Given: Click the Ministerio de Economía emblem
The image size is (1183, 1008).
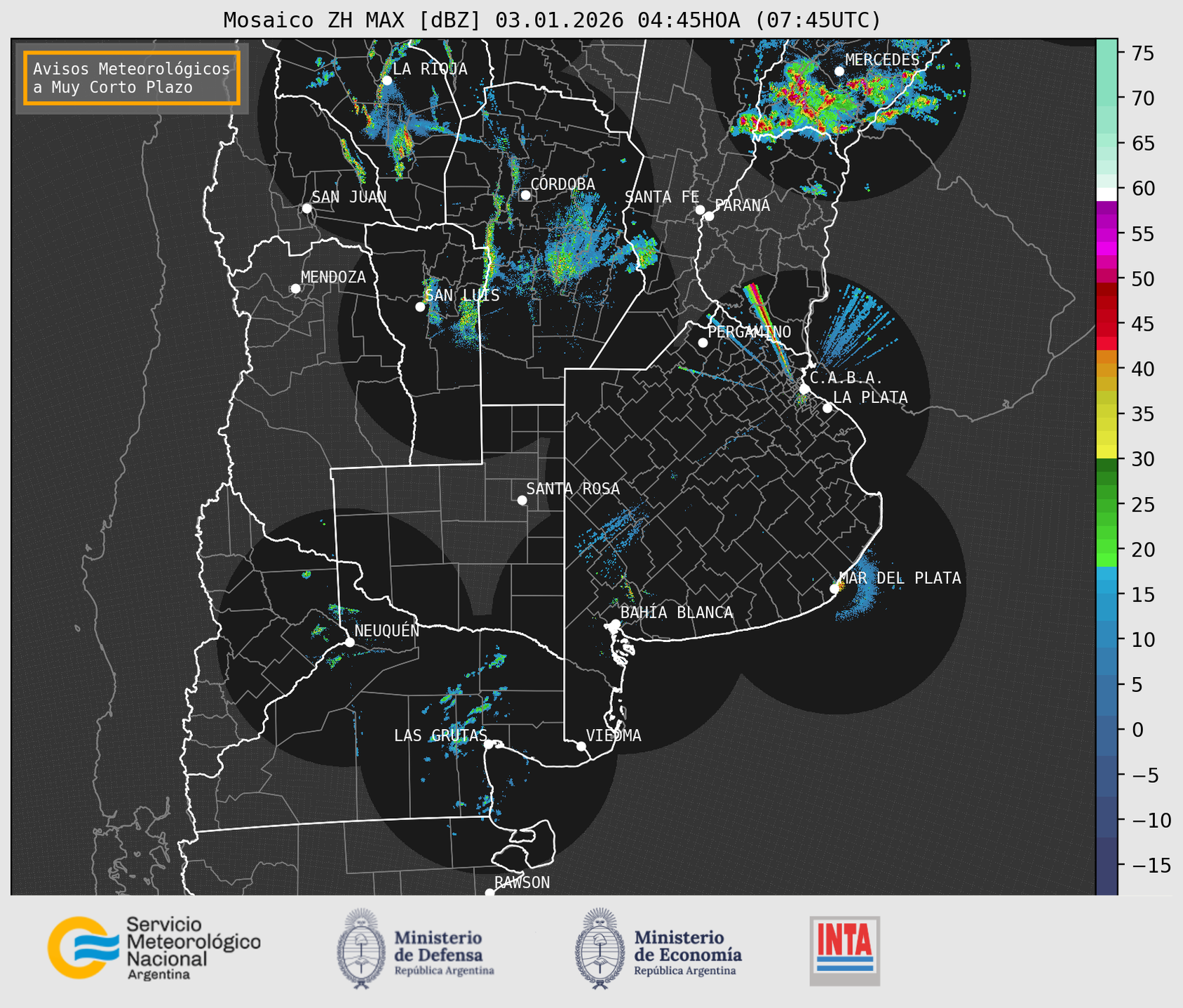Looking at the screenshot, I should [x=600, y=948].
